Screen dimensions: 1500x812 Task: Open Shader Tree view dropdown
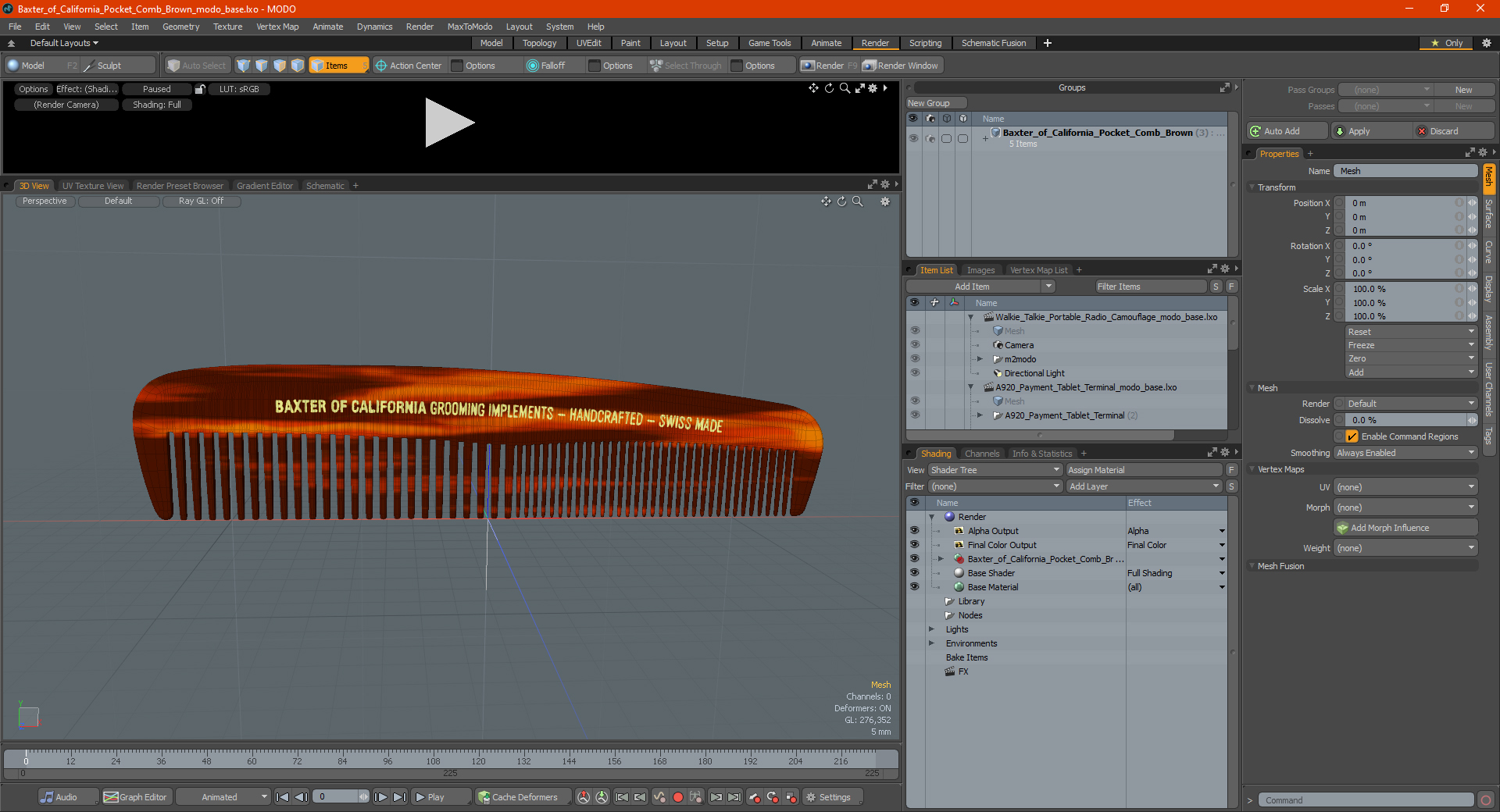click(x=995, y=470)
